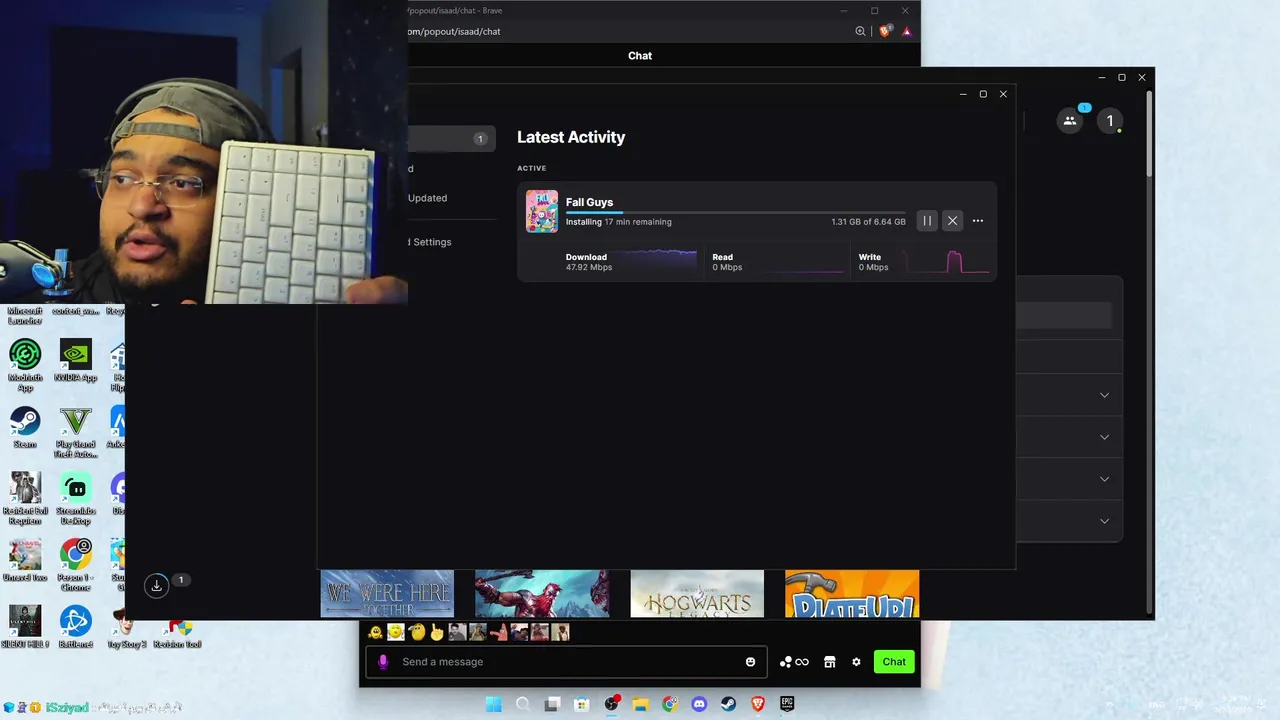Open the Updated section in the sidebar
This screenshot has height=720, width=1280.
pos(428,198)
